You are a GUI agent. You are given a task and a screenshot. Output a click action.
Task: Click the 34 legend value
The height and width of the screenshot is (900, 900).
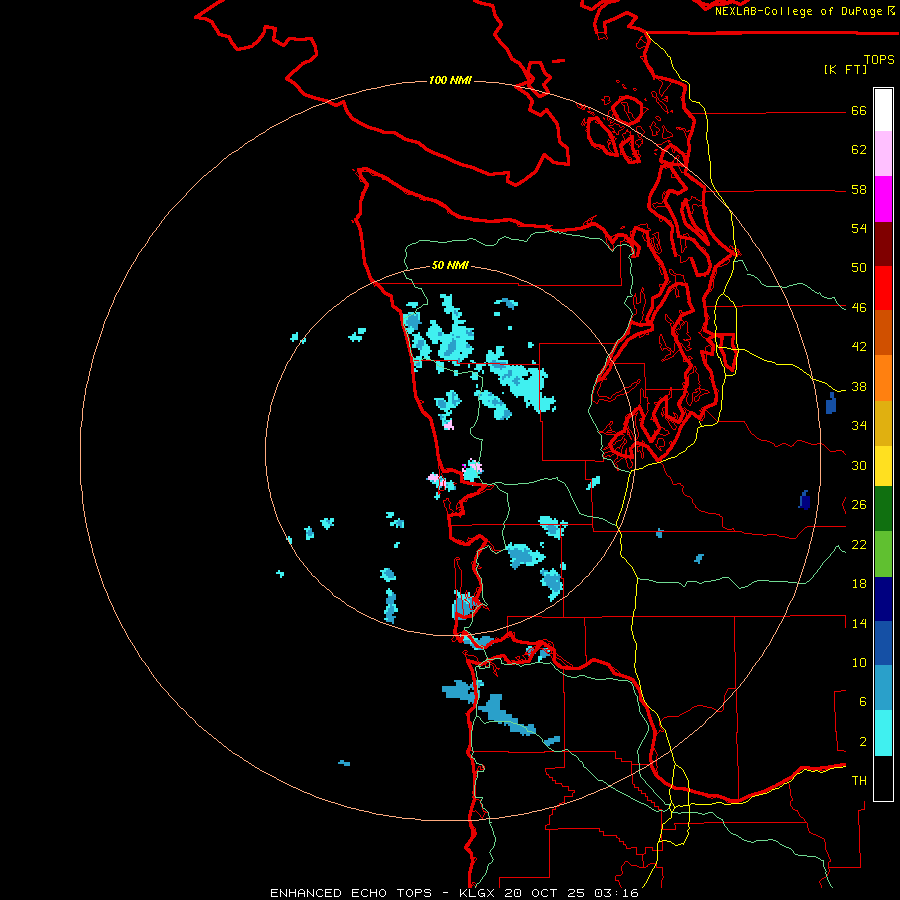point(859,426)
